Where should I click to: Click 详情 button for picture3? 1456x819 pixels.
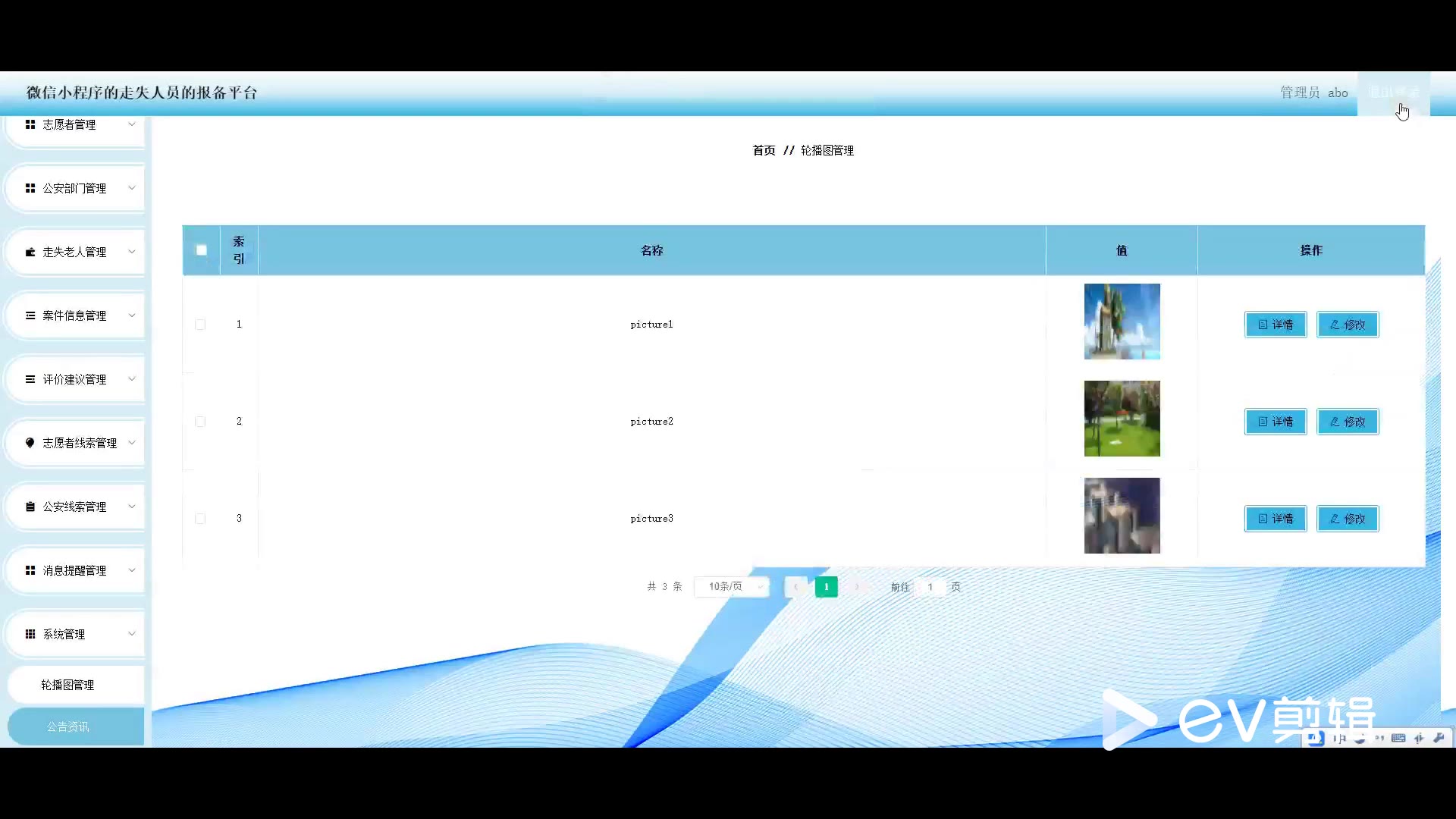1276,519
